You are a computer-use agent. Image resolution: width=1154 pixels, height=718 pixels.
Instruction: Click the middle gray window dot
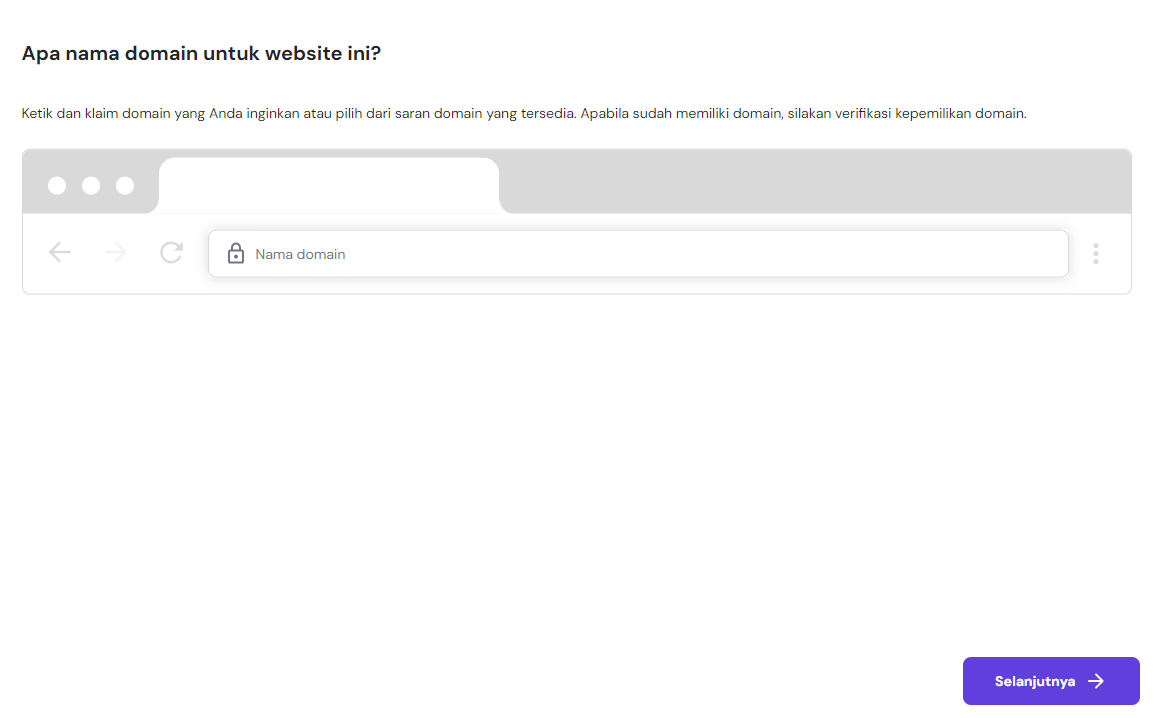tap(91, 184)
